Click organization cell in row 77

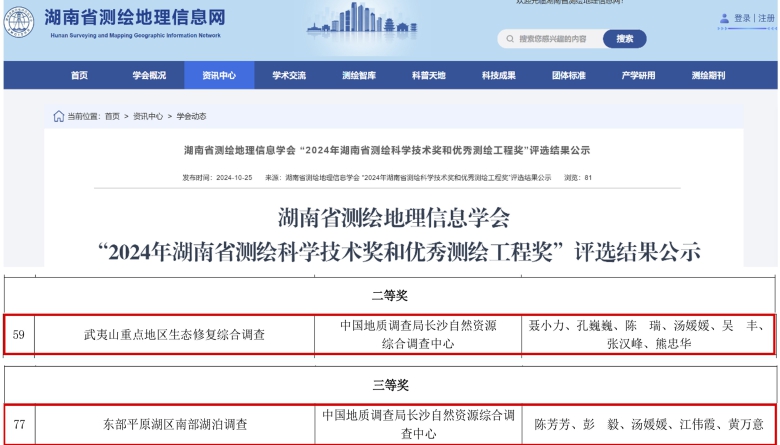click(418, 424)
